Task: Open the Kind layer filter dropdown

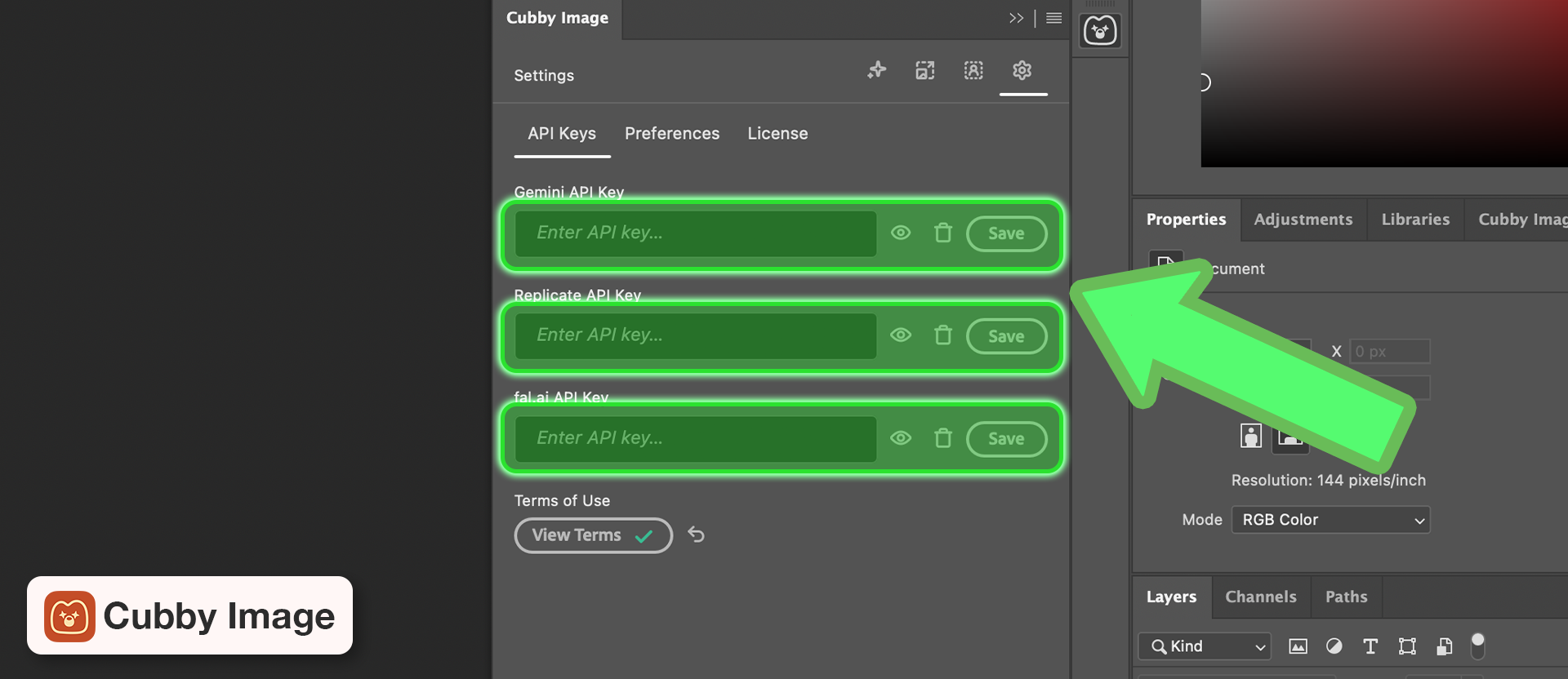Action: (1205, 646)
